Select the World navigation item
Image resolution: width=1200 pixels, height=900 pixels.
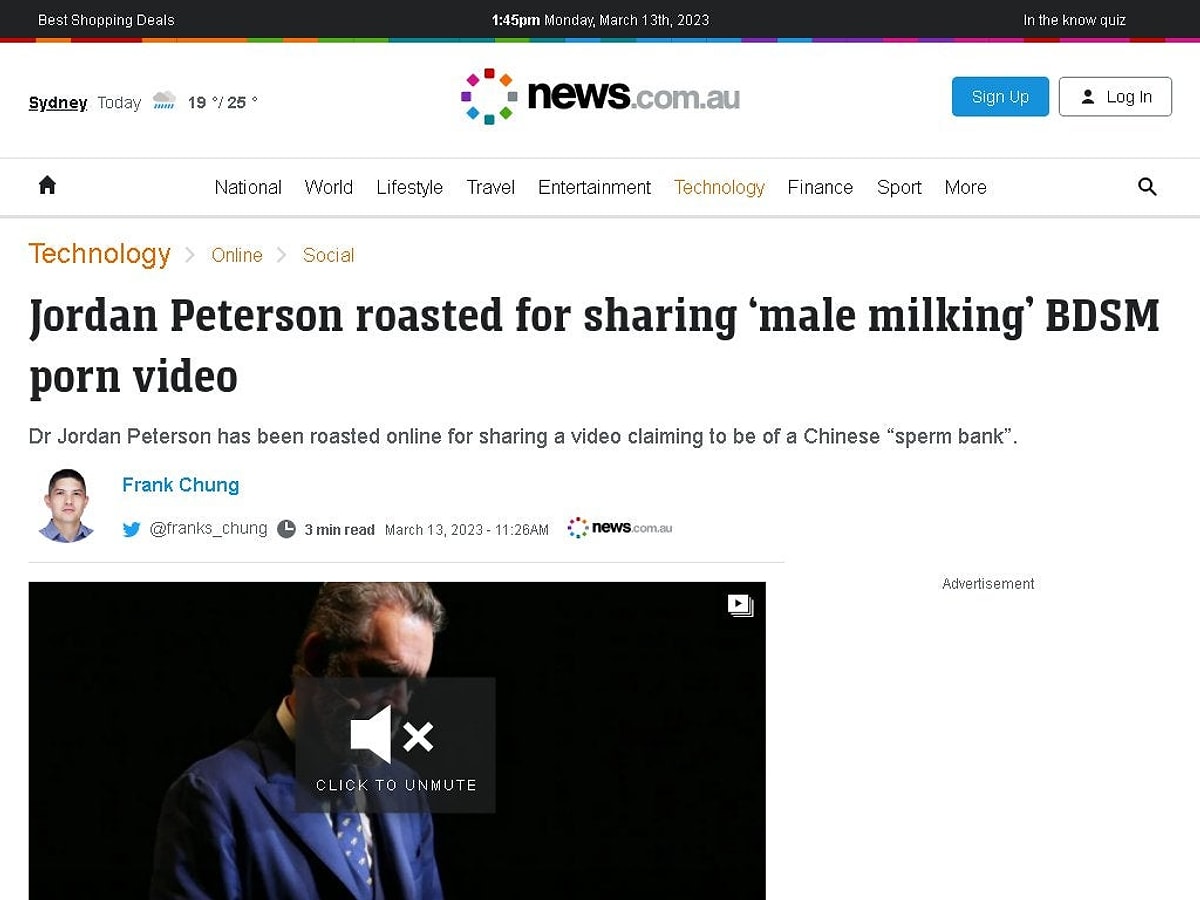tap(329, 187)
